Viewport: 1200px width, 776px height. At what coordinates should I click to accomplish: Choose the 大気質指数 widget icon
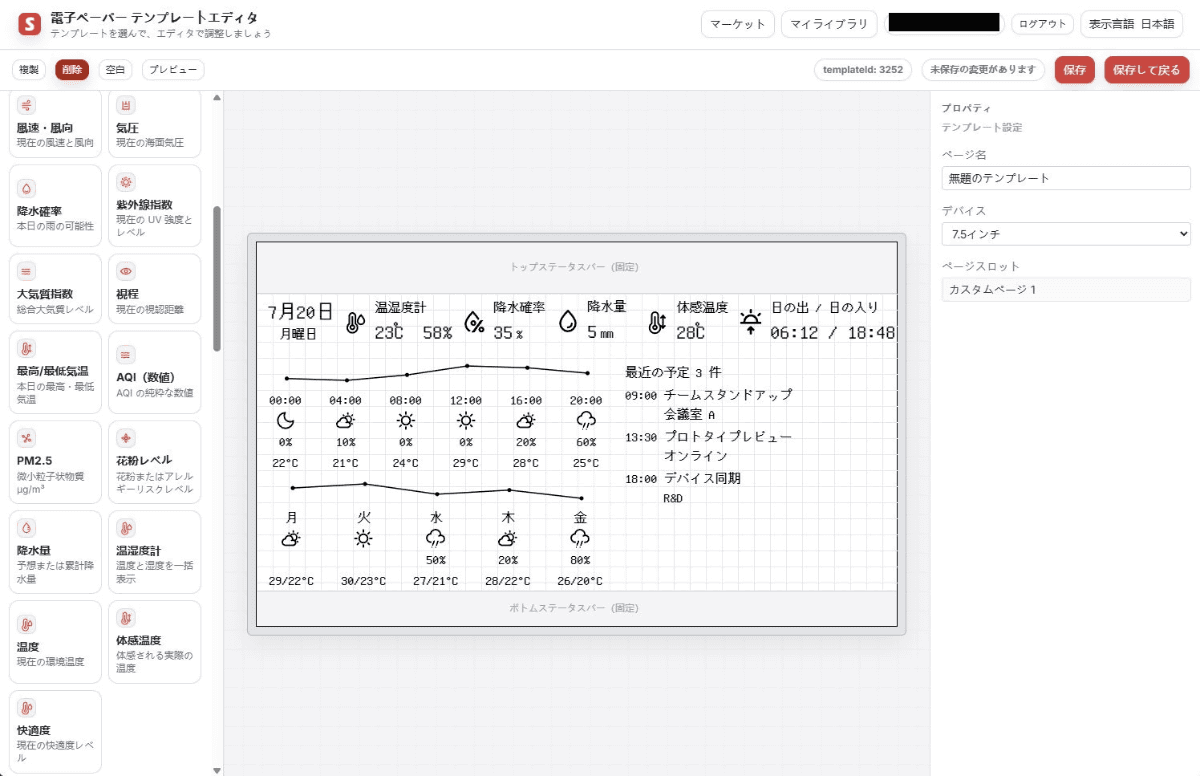tap(27, 271)
